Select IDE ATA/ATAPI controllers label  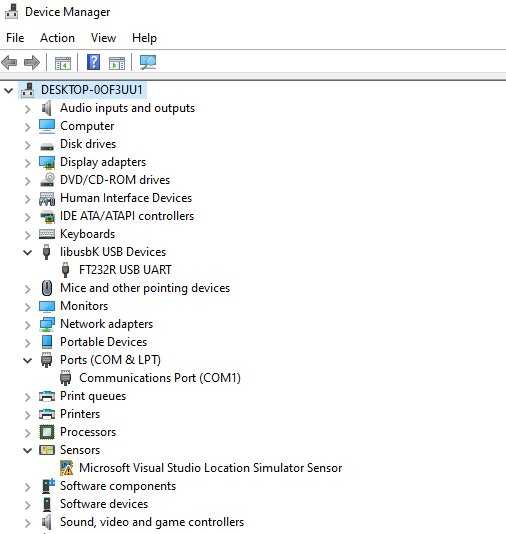pos(127,216)
